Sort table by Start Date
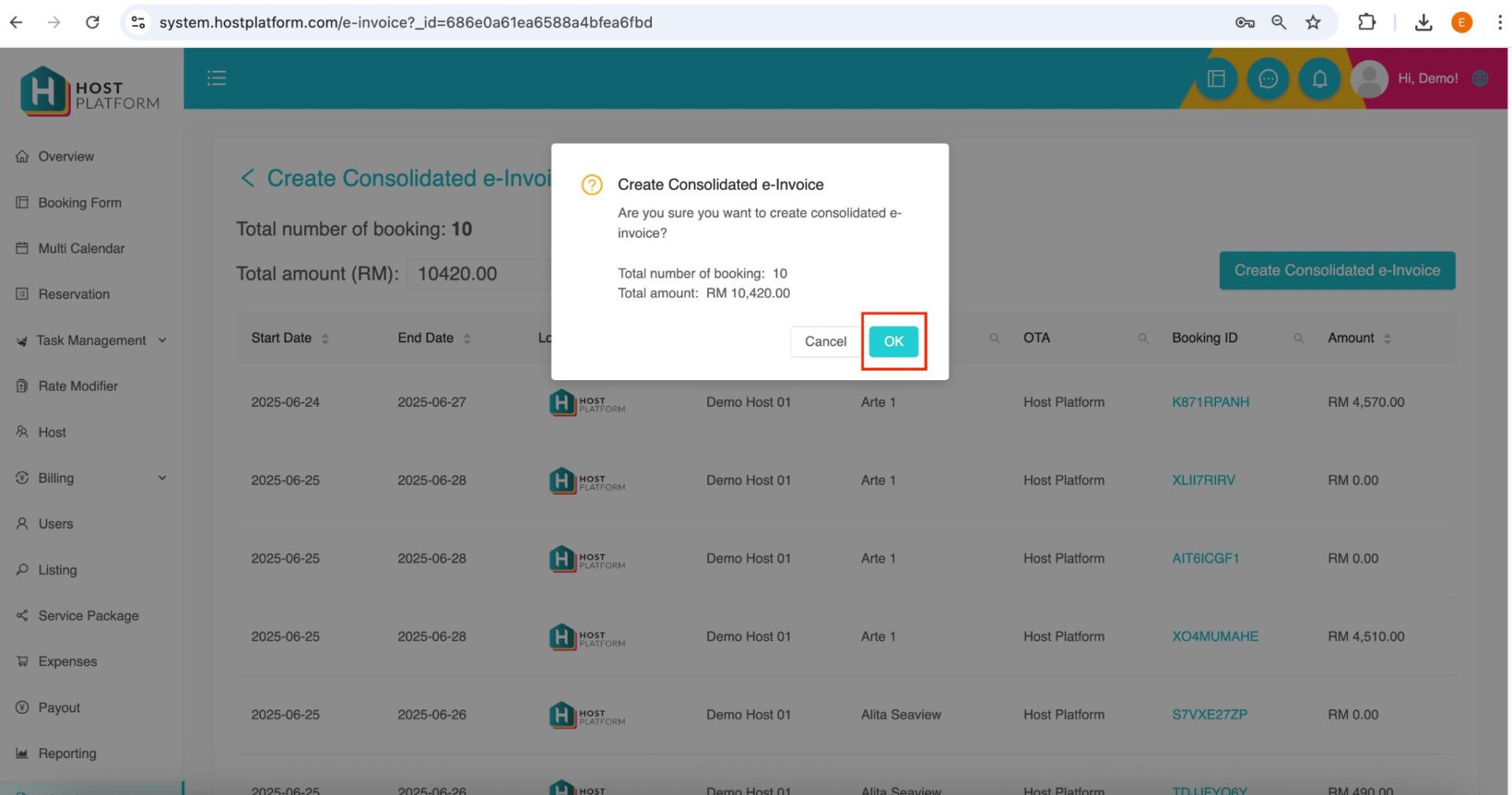The width and height of the screenshot is (1512, 795). [324, 338]
